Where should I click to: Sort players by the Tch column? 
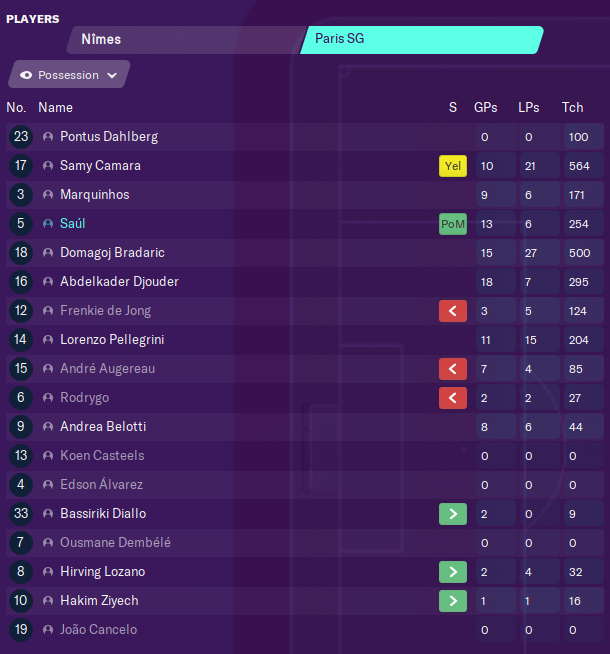(572, 108)
